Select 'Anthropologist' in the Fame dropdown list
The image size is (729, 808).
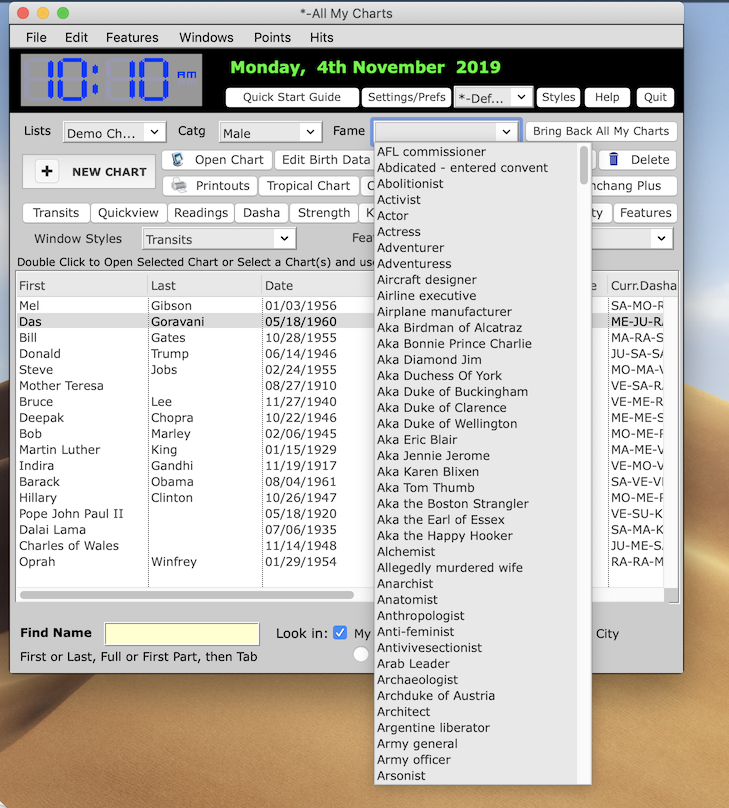point(420,616)
